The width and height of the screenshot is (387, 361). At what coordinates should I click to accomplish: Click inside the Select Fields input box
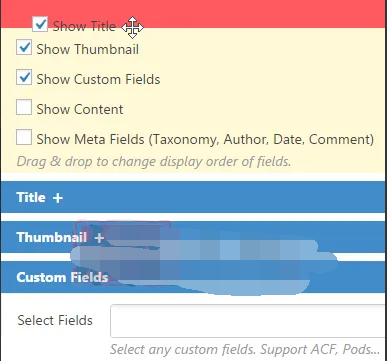[x=248, y=321]
